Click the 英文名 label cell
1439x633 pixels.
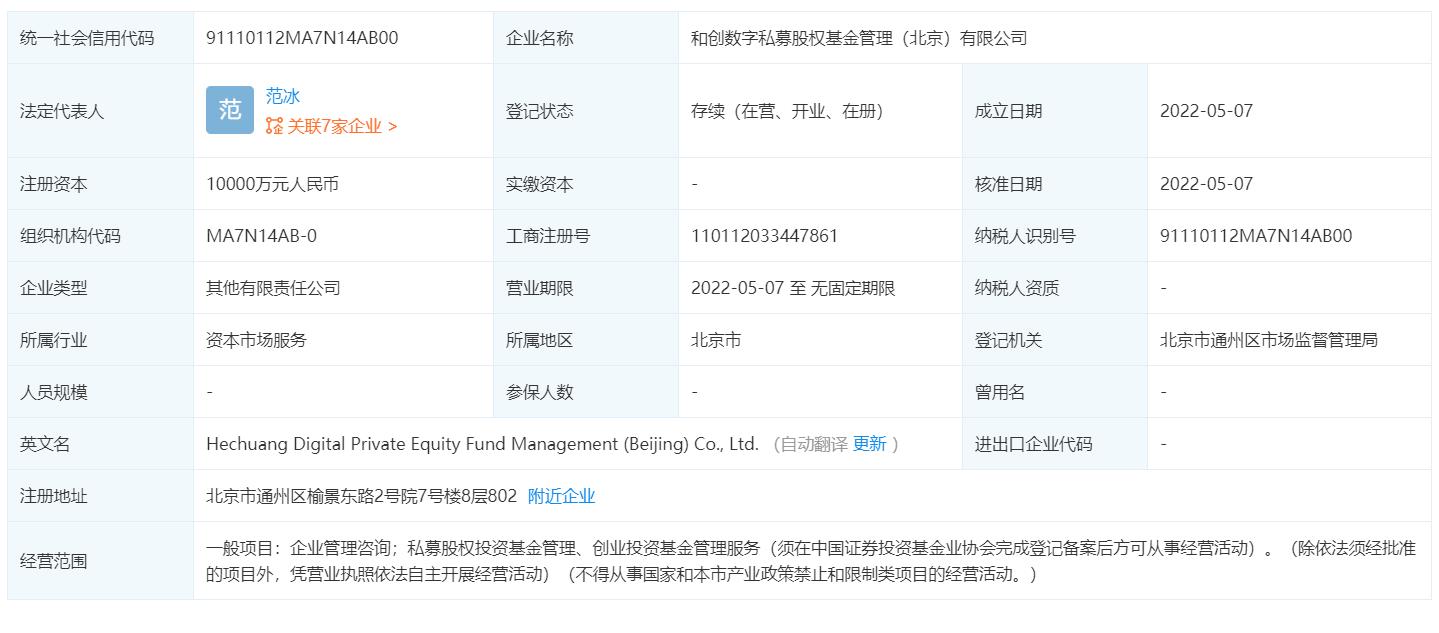click(101, 444)
